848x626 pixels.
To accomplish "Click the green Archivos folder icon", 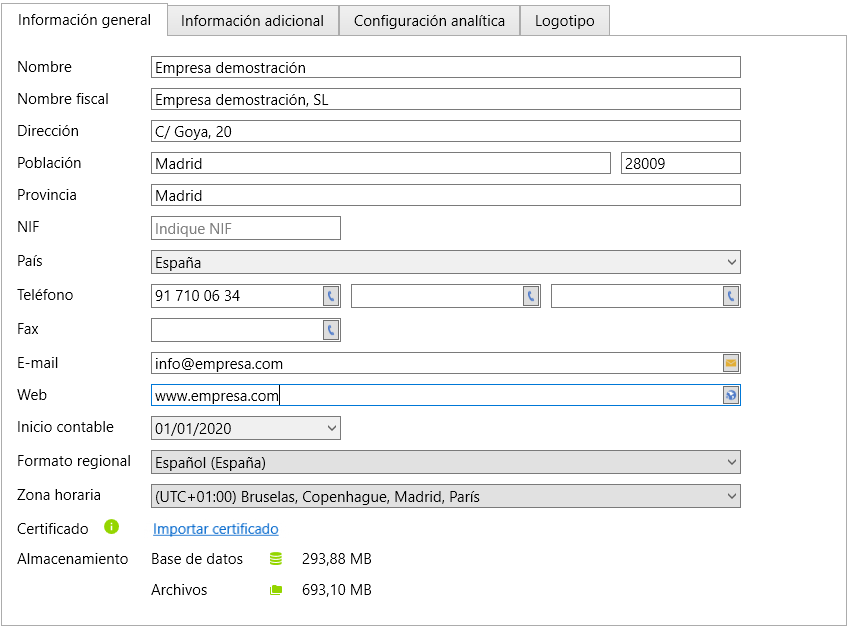I will [276, 590].
